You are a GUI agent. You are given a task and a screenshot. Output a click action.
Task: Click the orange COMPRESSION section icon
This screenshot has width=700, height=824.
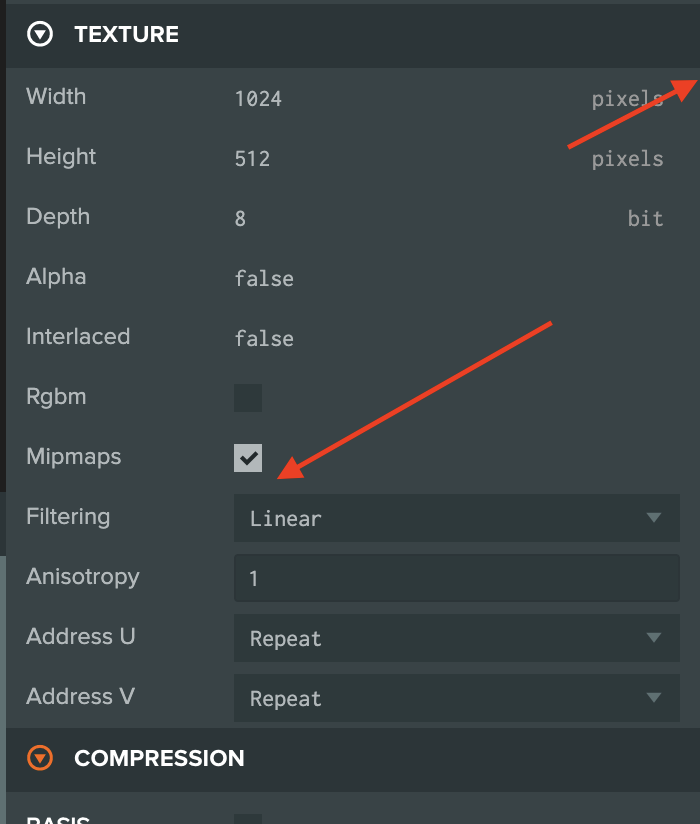click(39, 758)
